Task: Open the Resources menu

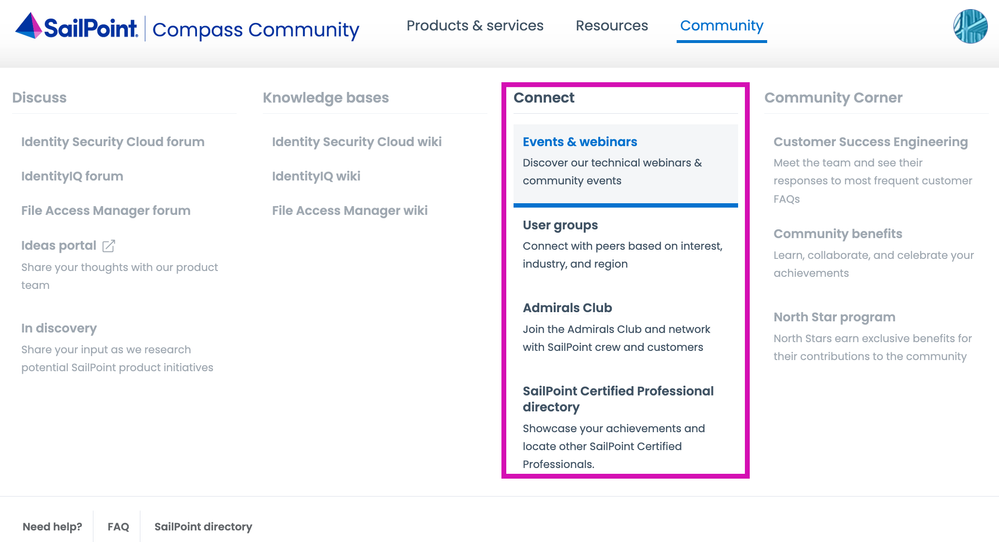Action: point(612,26)
